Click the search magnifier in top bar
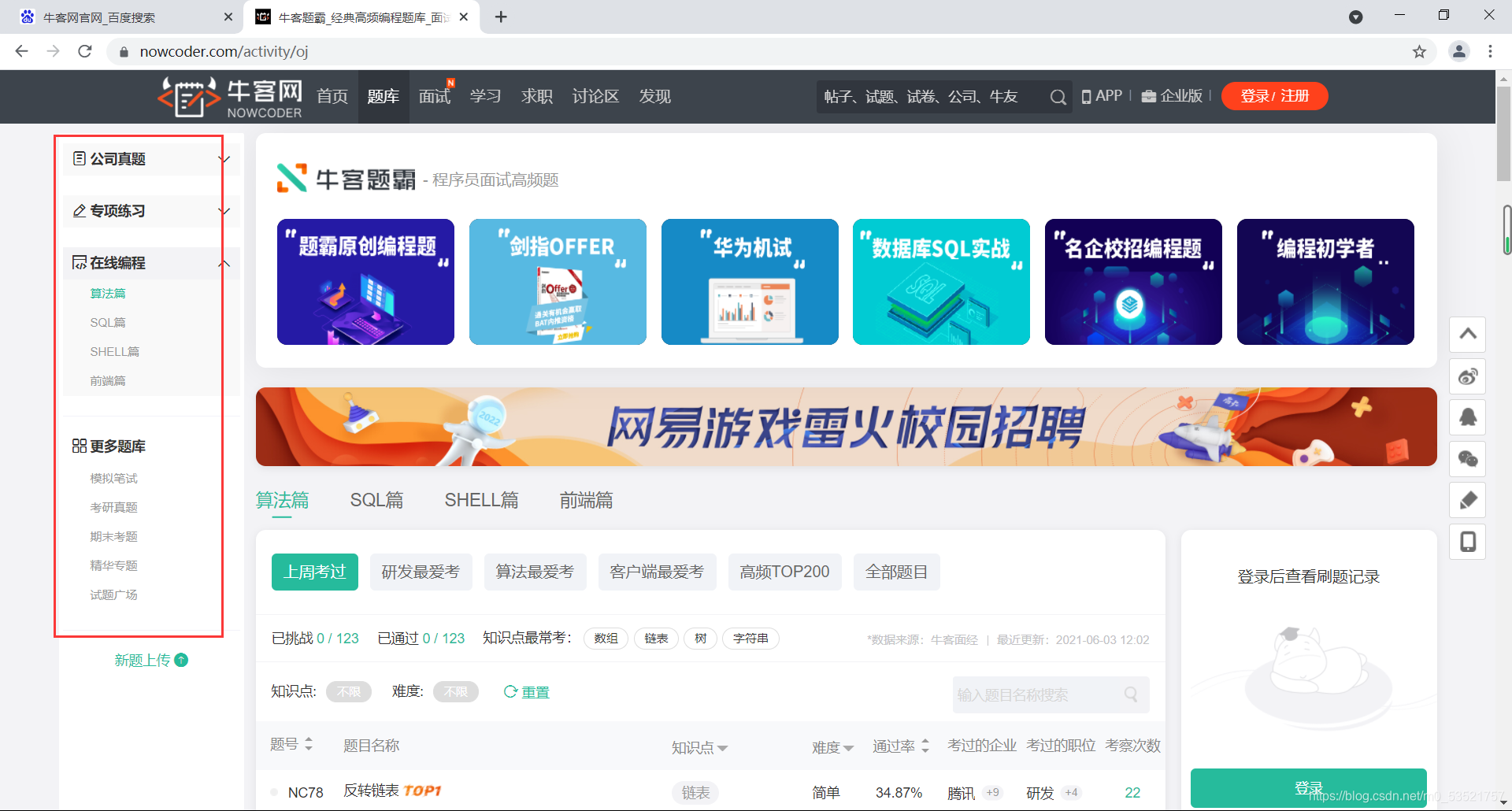The image size is (1512, 811). [1058, 97]
